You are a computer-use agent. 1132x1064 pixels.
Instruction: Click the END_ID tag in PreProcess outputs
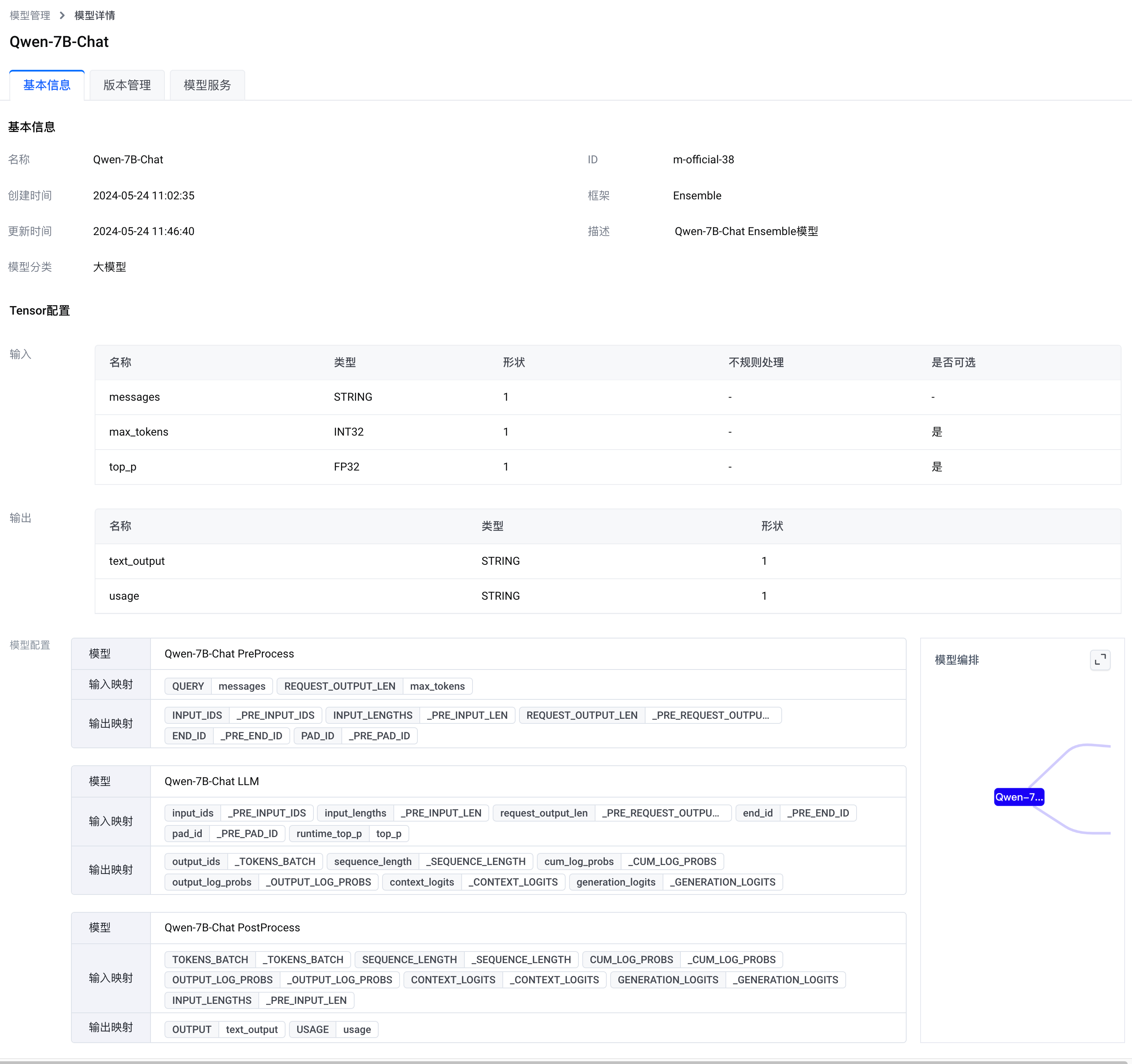[189, 735]
